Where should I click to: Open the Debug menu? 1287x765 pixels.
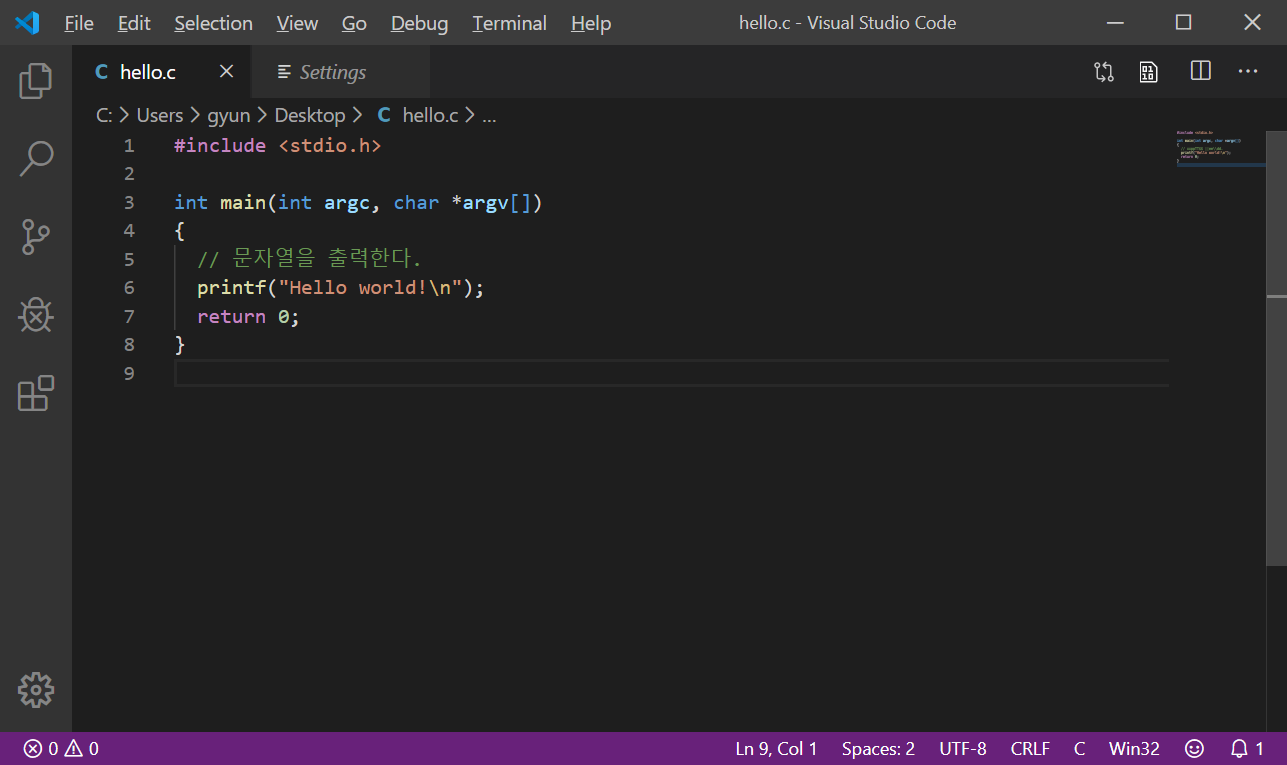(x=419, y=23)
